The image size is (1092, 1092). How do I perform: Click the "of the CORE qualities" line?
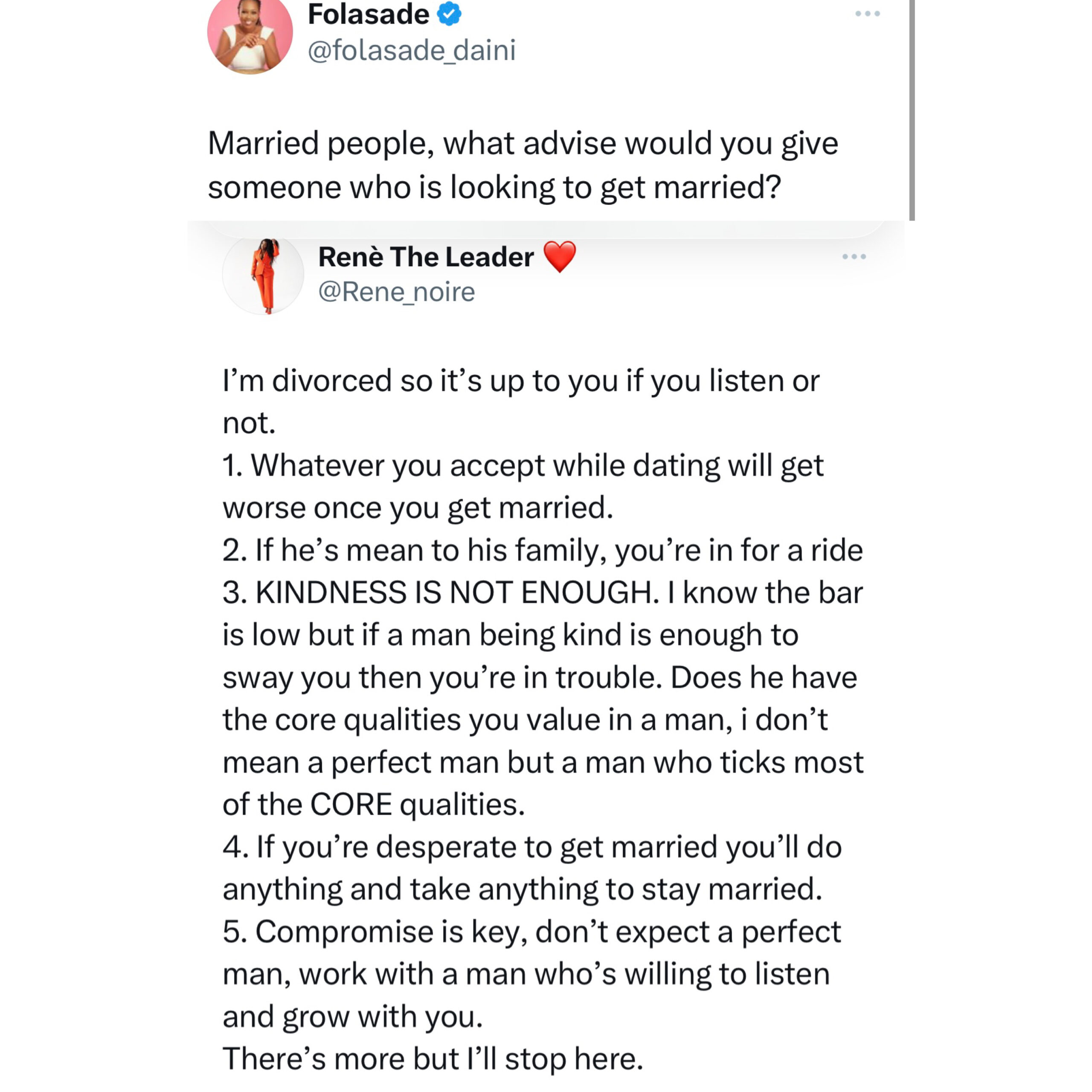(374, 804)
